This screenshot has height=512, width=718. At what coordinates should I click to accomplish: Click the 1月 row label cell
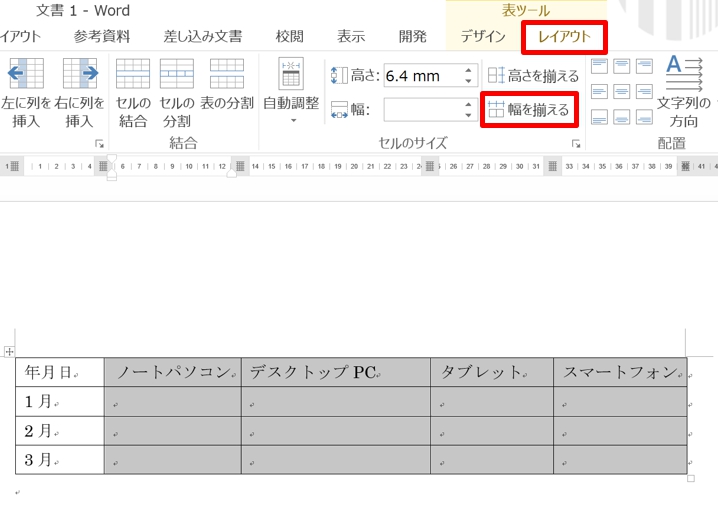60,401
